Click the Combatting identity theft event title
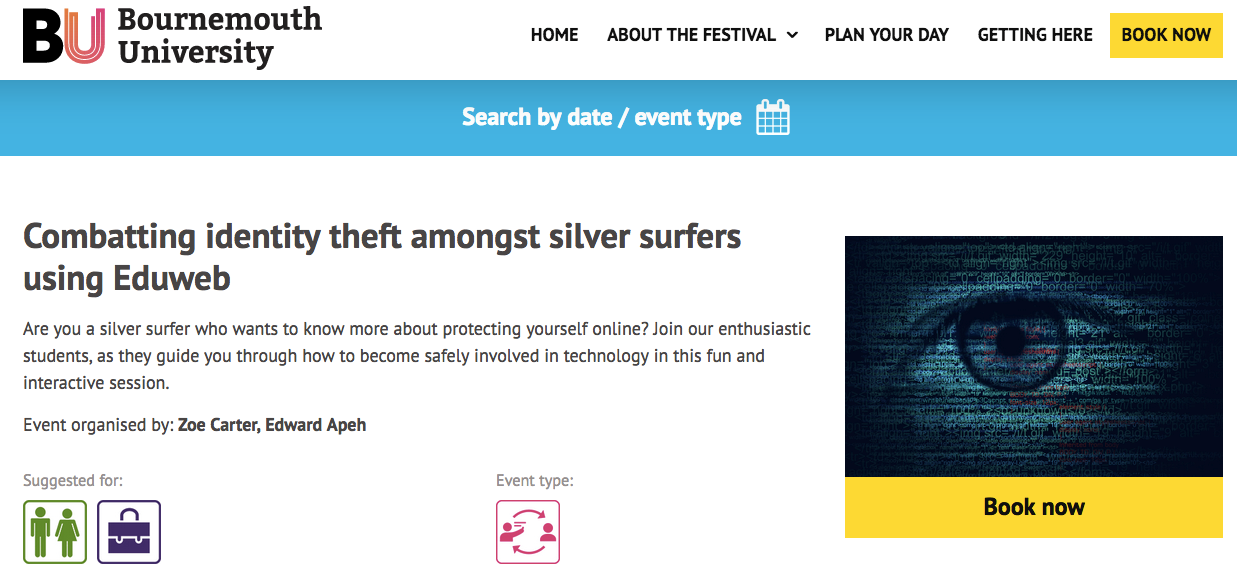 click(382, 257)
